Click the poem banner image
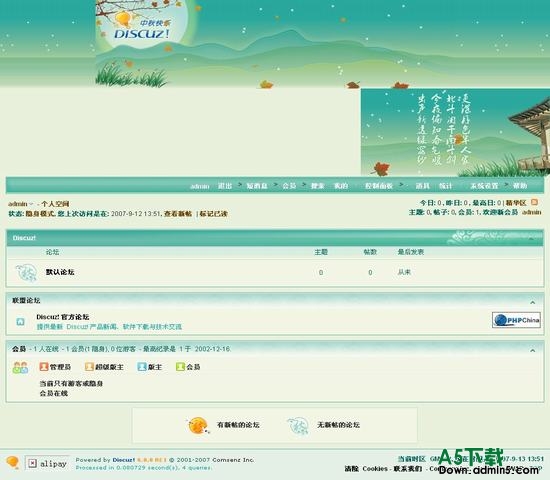550x480 pixels. point(455,132)
